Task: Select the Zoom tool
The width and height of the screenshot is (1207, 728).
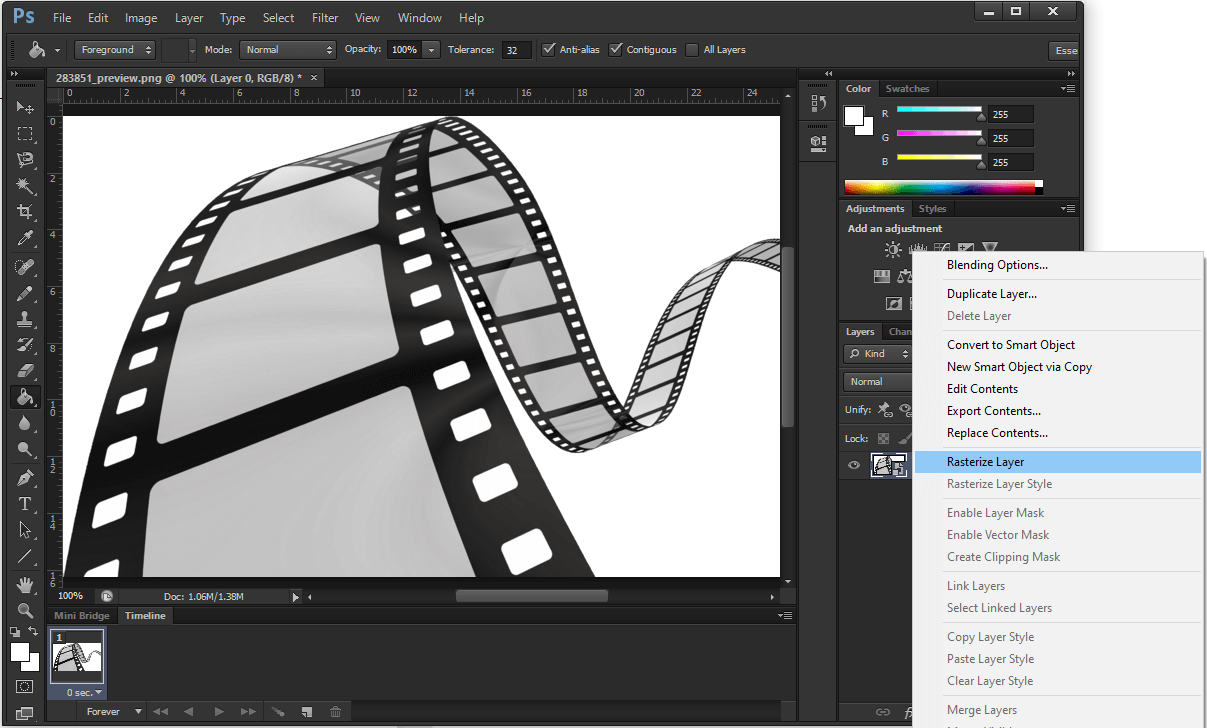Action: (x=25, y=608)
